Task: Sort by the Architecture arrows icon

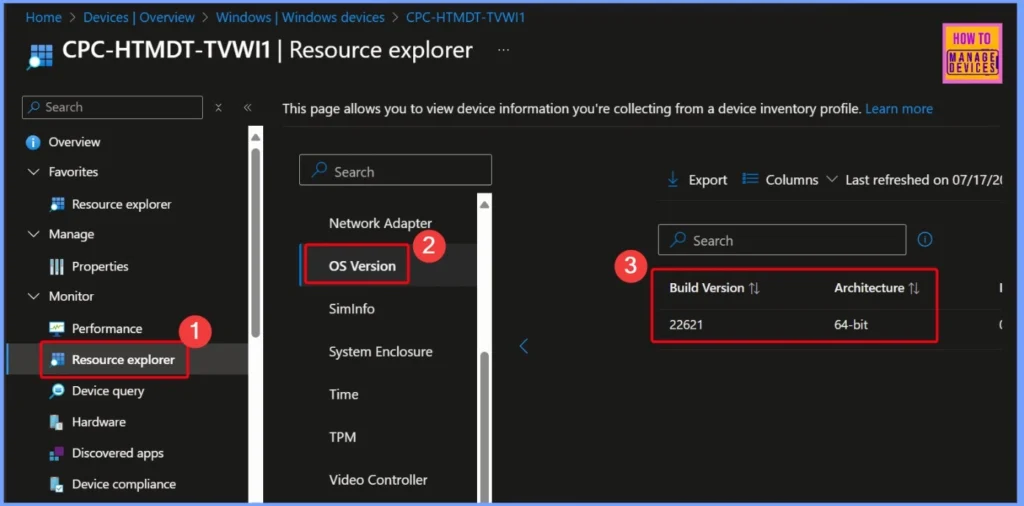Action: [x=914, y=288]
